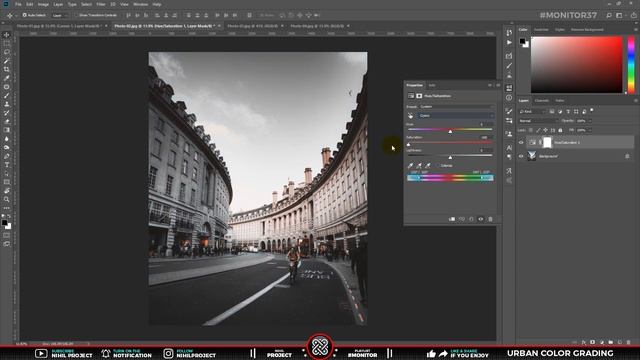This screenshot has width=640, height=360.
Task: Open the Filter menu
Action: coord(101,4)
